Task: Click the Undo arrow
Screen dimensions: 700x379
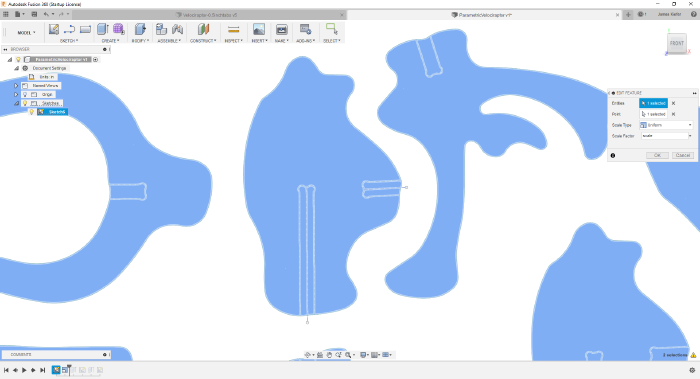Action: coord(46,14)
